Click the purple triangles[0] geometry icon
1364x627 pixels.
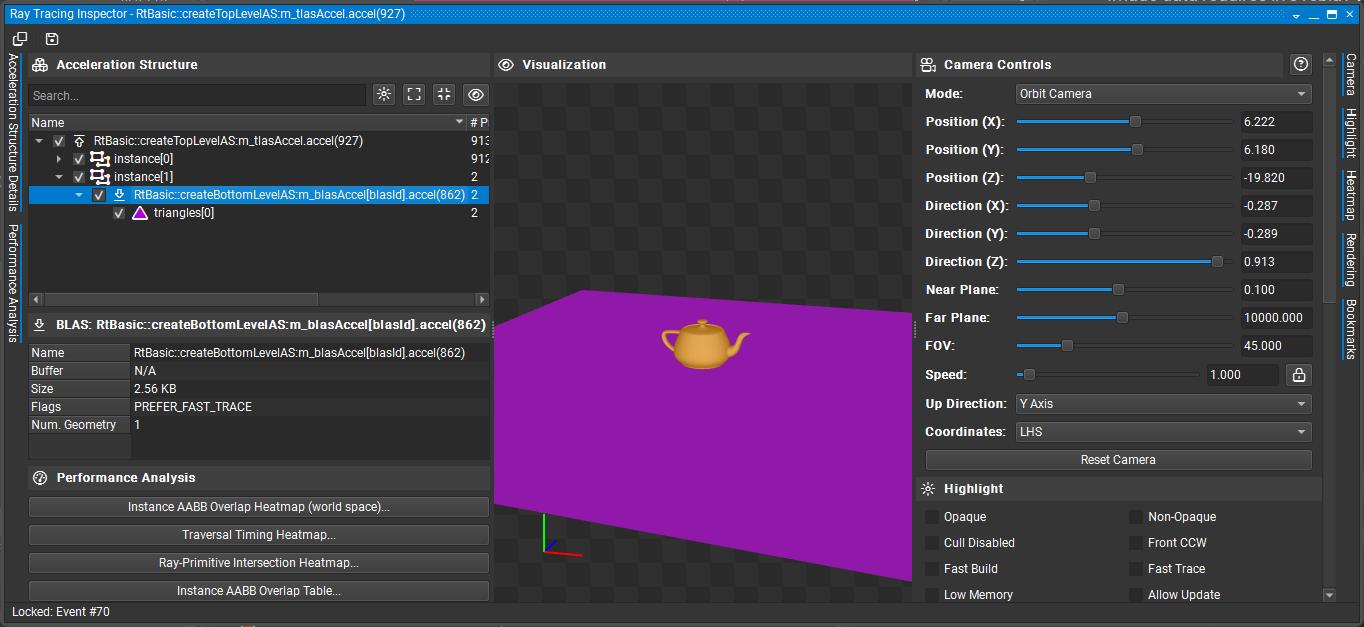pyautogui.click(x=140, y=213)
